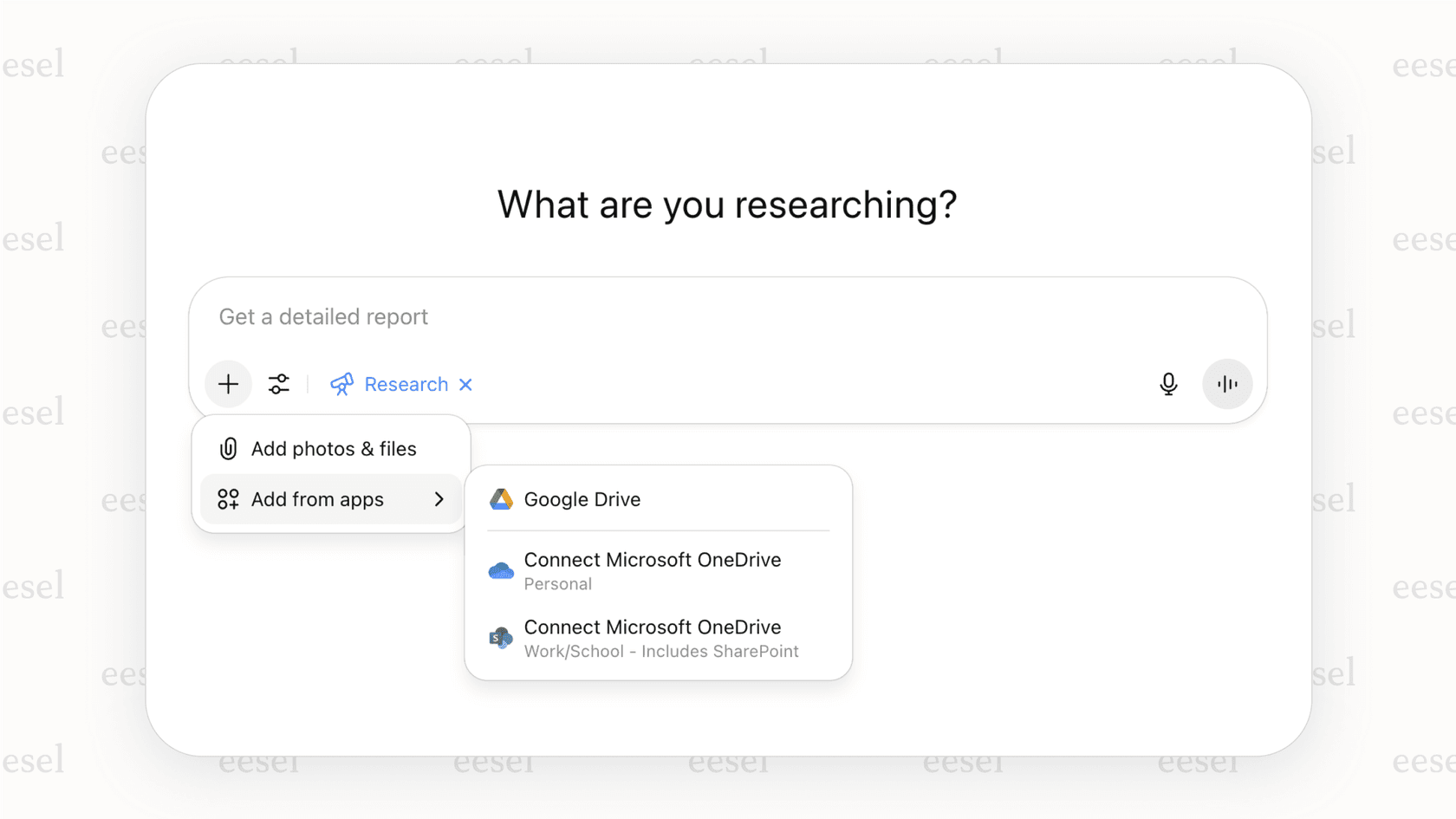Click the blue OneDrive cloud icon

(x=501, y=570)
